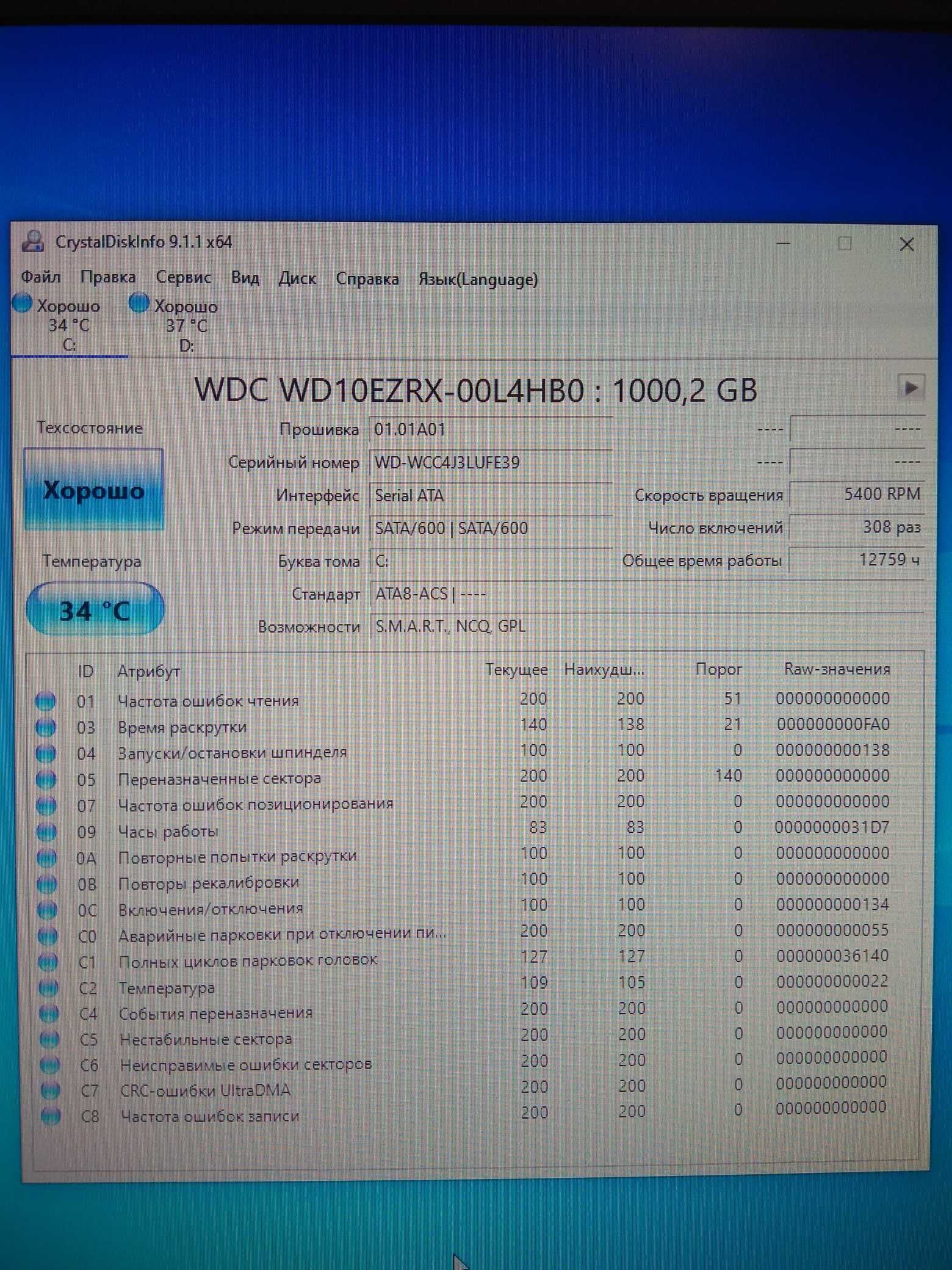
Task: Click the status circle for attribute 04
Action: point(46,753)
